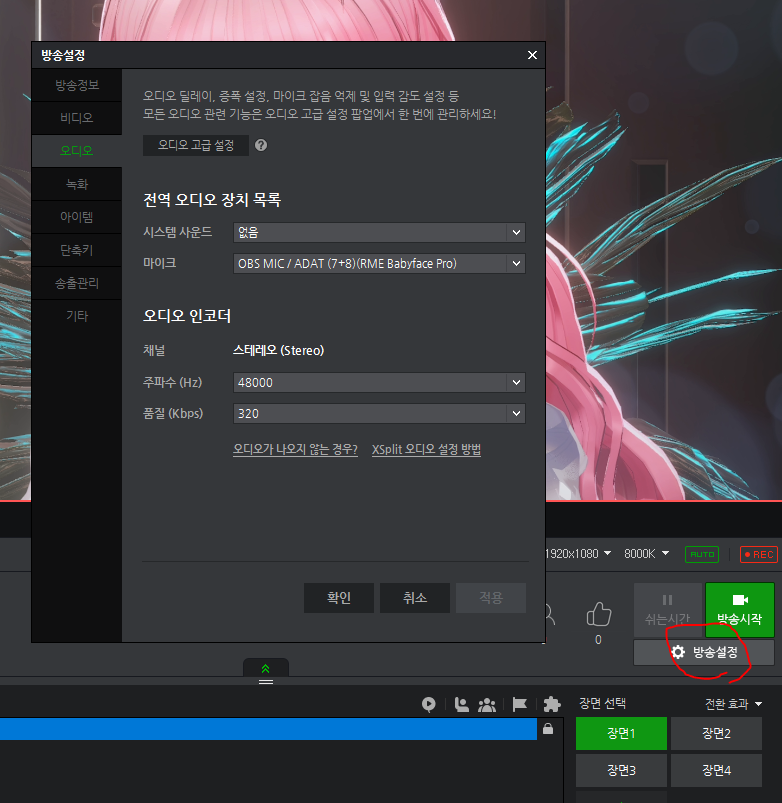This screenshot has width=782, height=803.
Task: Click the 오디오 고급 설정 button
Action: click(196, 145)
